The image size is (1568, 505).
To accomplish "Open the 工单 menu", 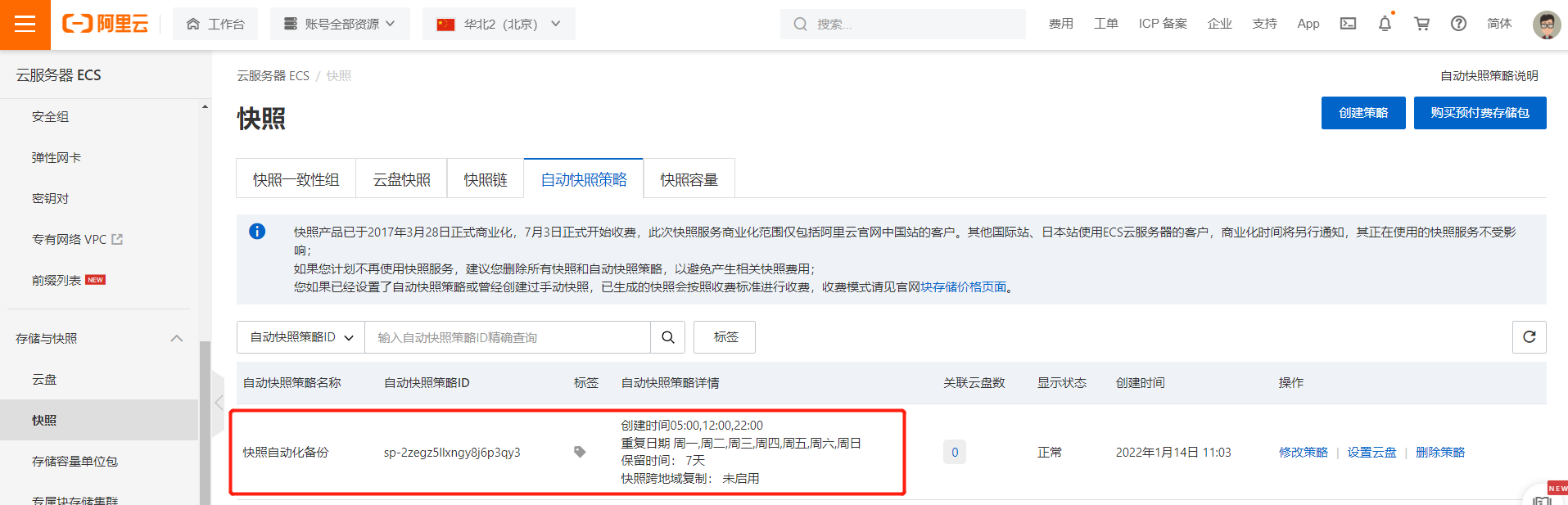I will point(1105,24).
